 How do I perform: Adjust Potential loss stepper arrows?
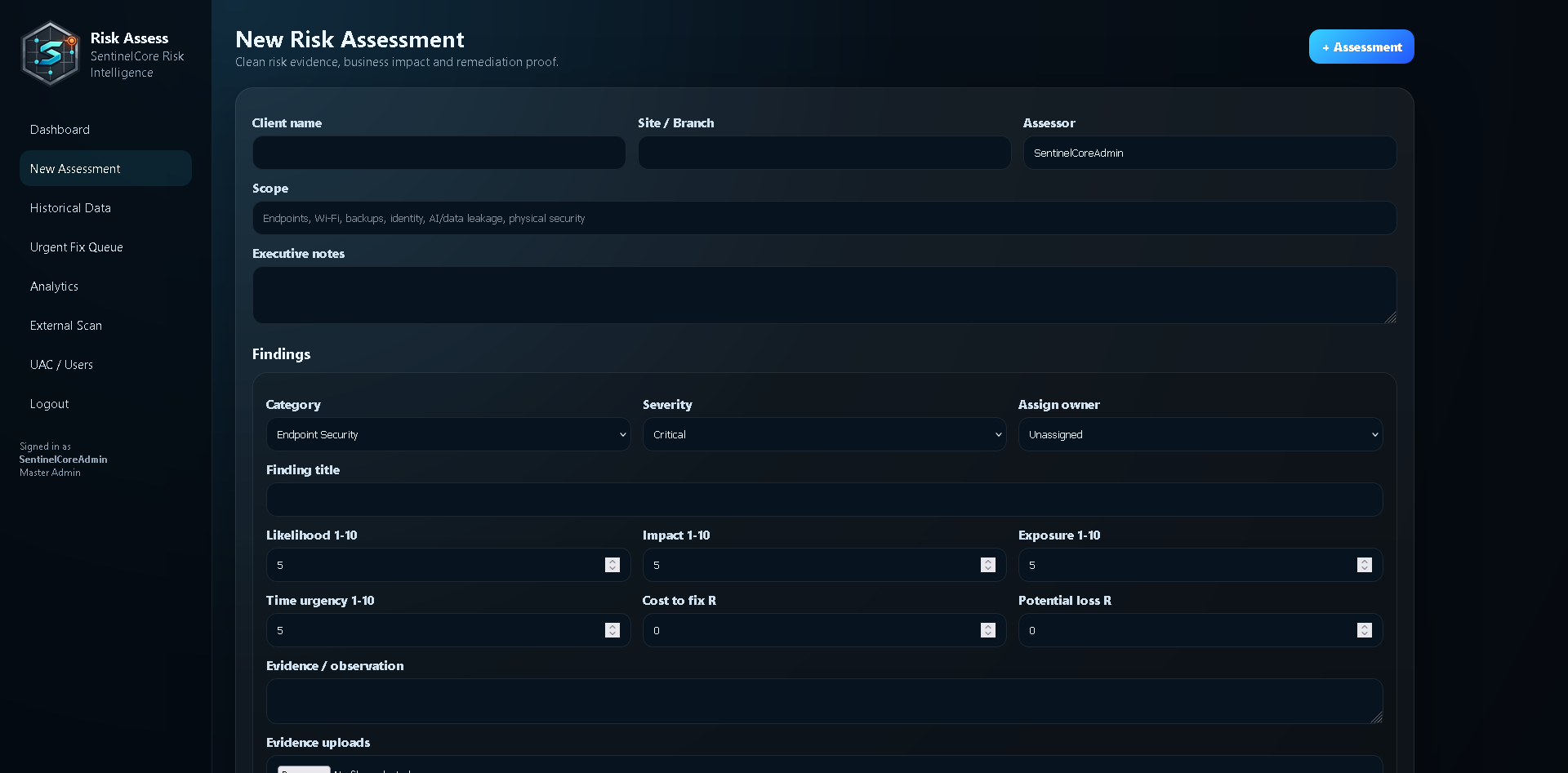point(1365,630)
